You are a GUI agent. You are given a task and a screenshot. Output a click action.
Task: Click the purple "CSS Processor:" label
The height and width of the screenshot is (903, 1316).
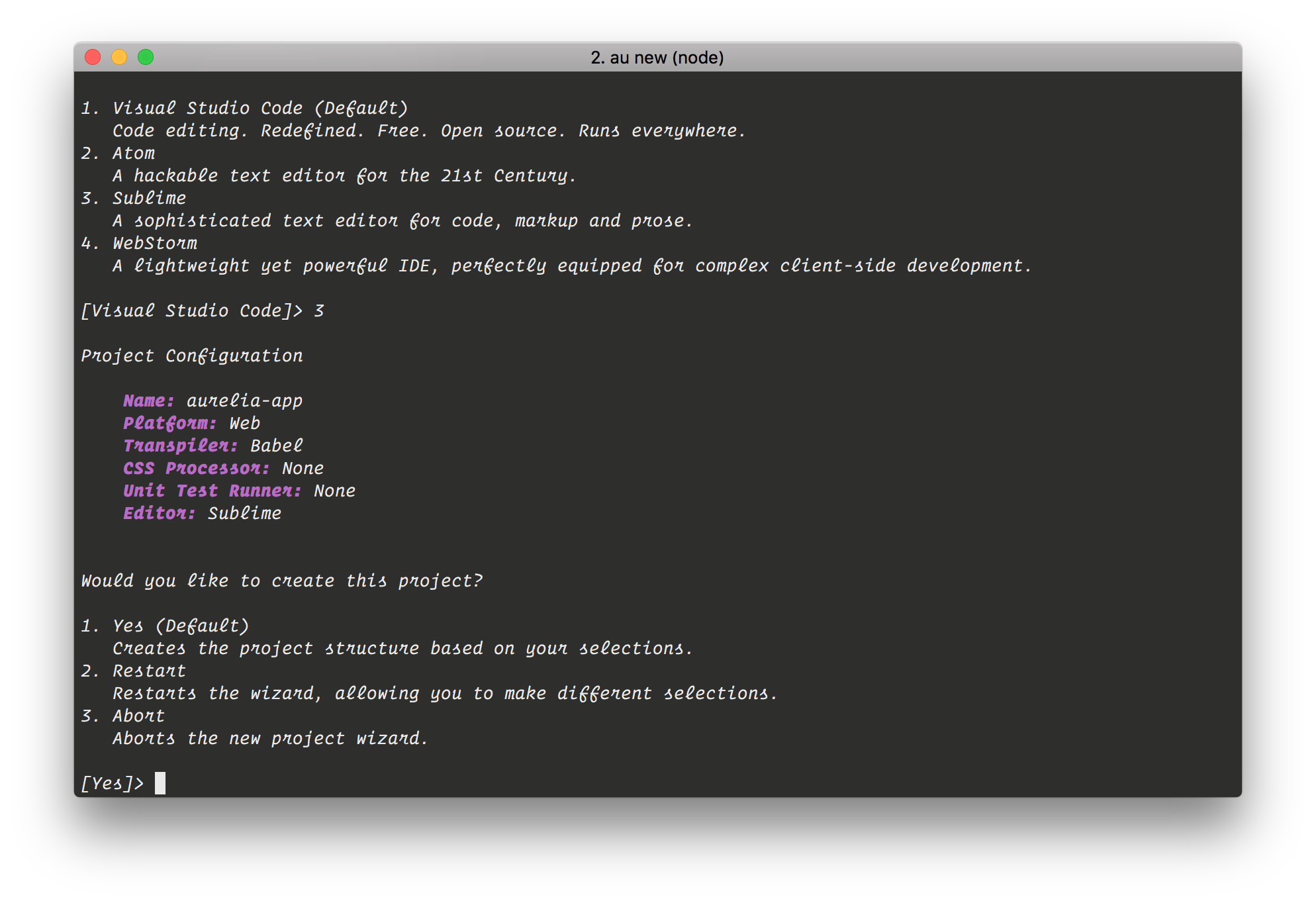[x=196, y=468]
